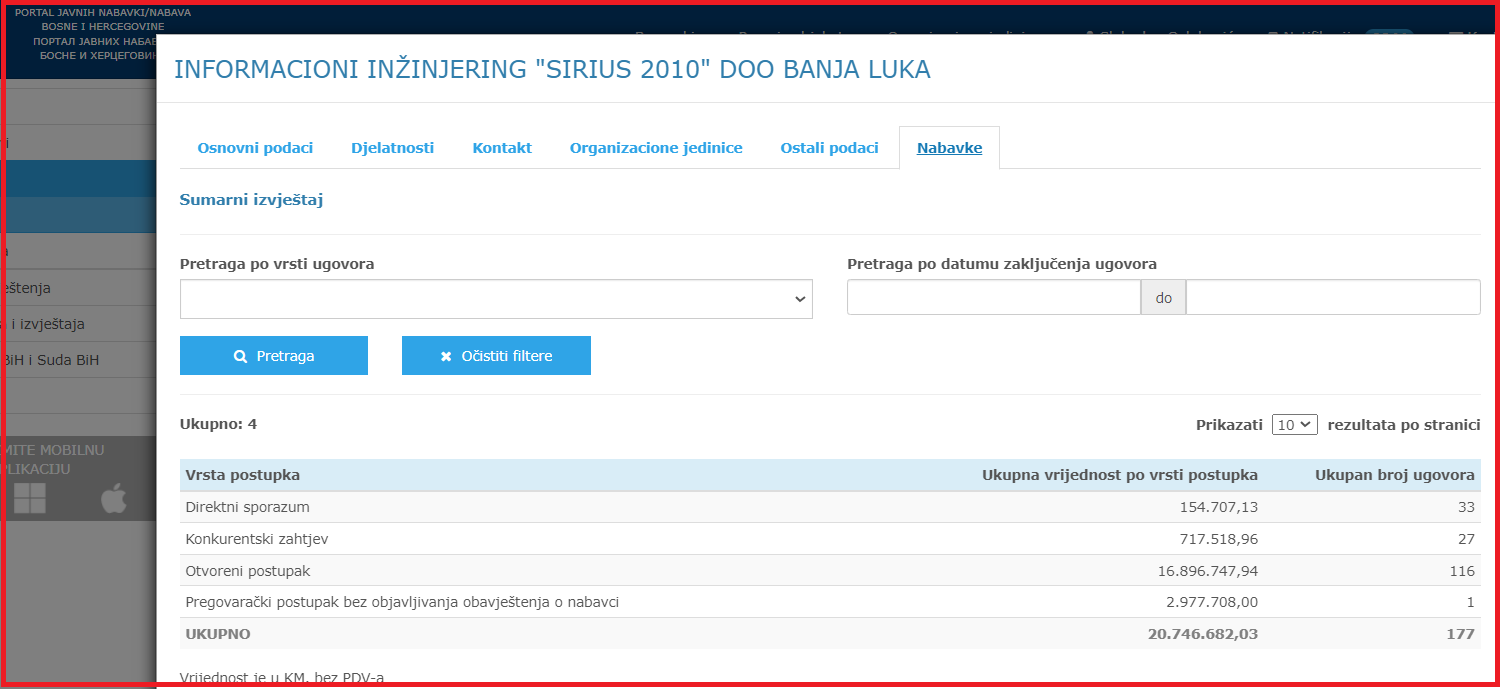Select the Nabavke tab

pyautogui.click(x=949, y=148)
